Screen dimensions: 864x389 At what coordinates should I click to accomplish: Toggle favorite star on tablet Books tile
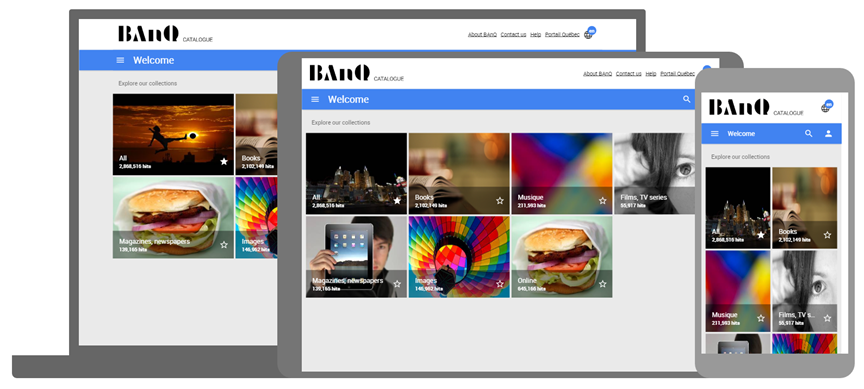click(500, 201)
